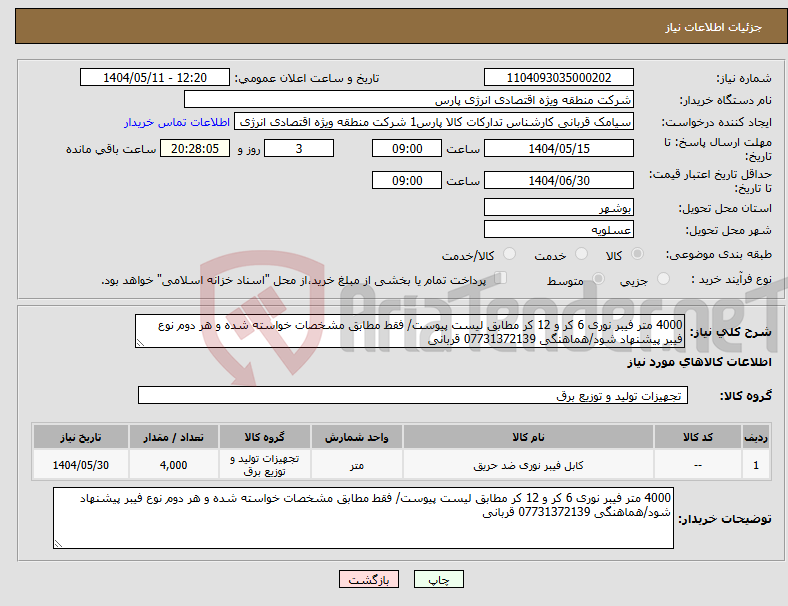Click the بازگشت back button

tap(369, 579)
